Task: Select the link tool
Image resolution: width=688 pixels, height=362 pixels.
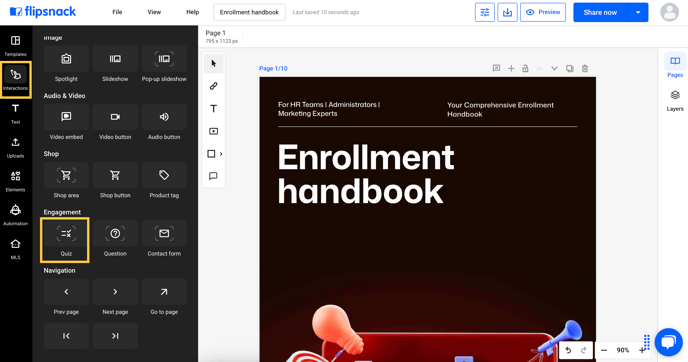Action: (x=214, y=86)
